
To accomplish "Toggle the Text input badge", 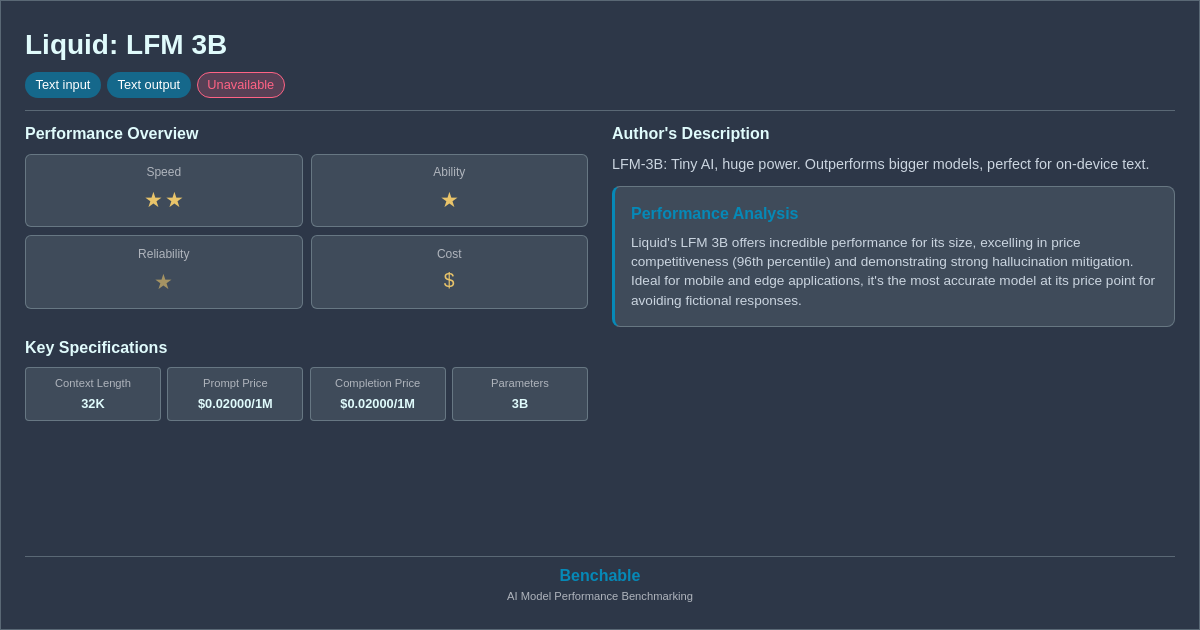I will [x=63, y=85].
